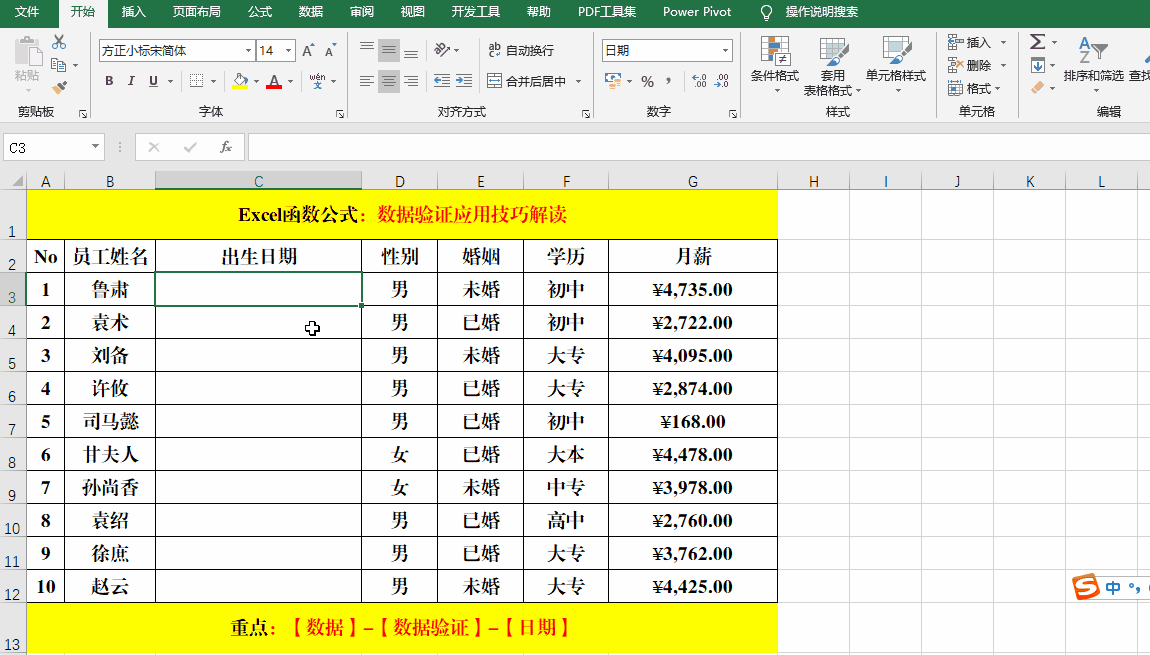Viewport: 1150px width, 655px height.
Task: Click decrease decimal icon
Action: coord(722,81)
